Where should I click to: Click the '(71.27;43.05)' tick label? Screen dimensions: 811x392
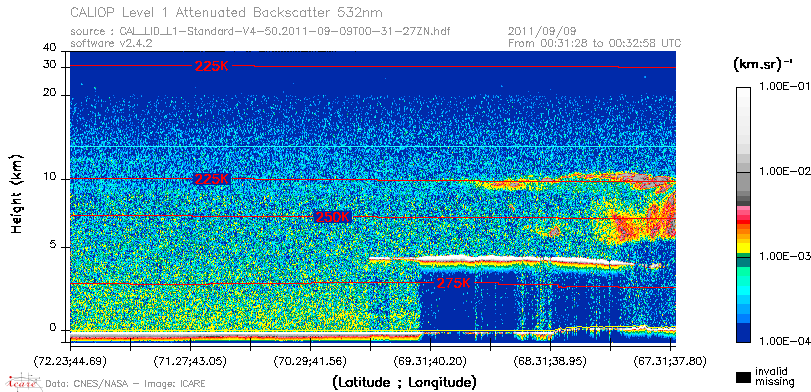(191, 360)
